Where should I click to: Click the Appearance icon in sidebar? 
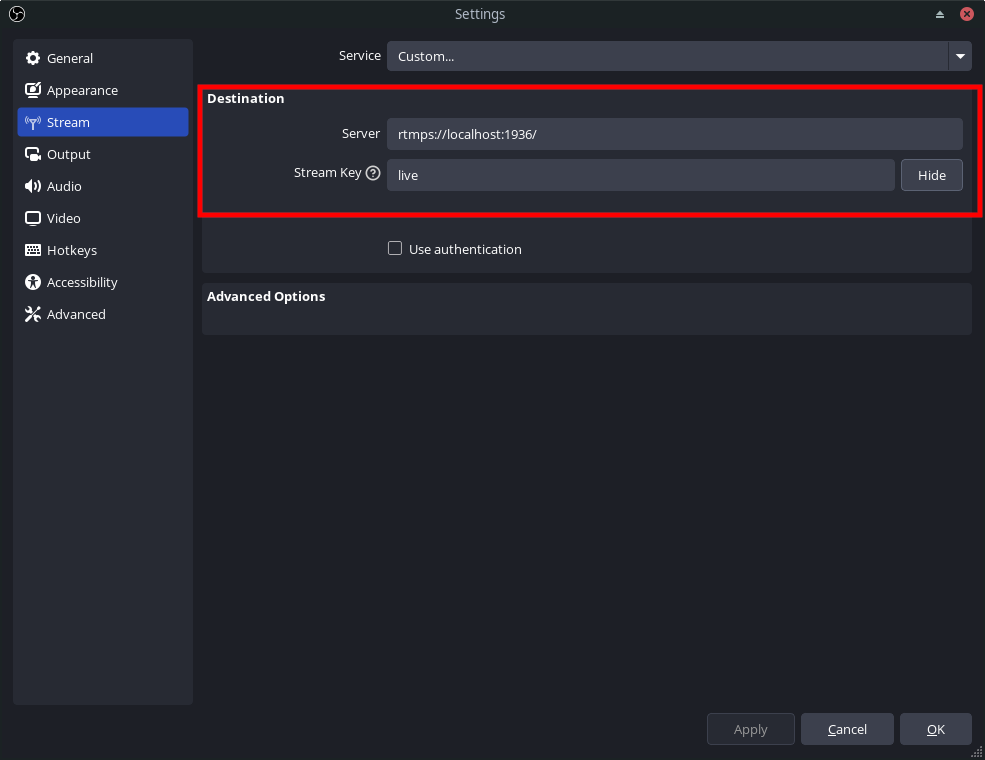[33, 90]
